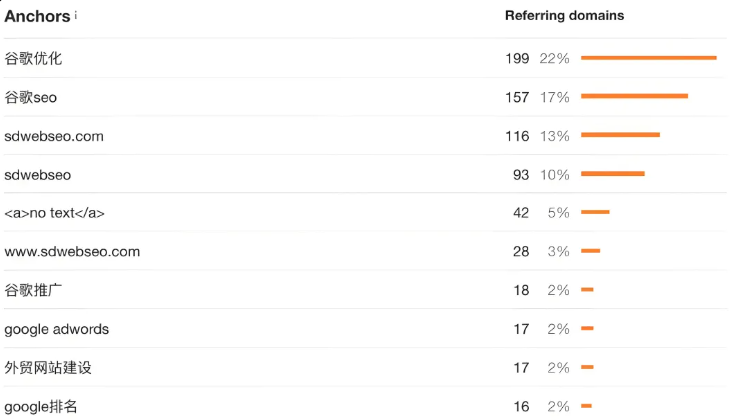The height and width of the screenshot is (420, 734).
Task: Click the 116 referring domains count
Action: (517, 136)
